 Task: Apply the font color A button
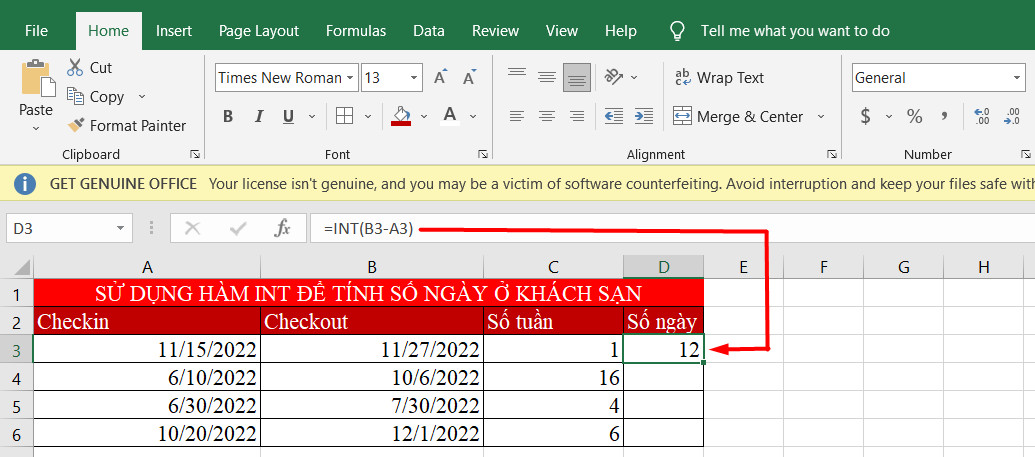pyautogui.click(x=450, y=116)
